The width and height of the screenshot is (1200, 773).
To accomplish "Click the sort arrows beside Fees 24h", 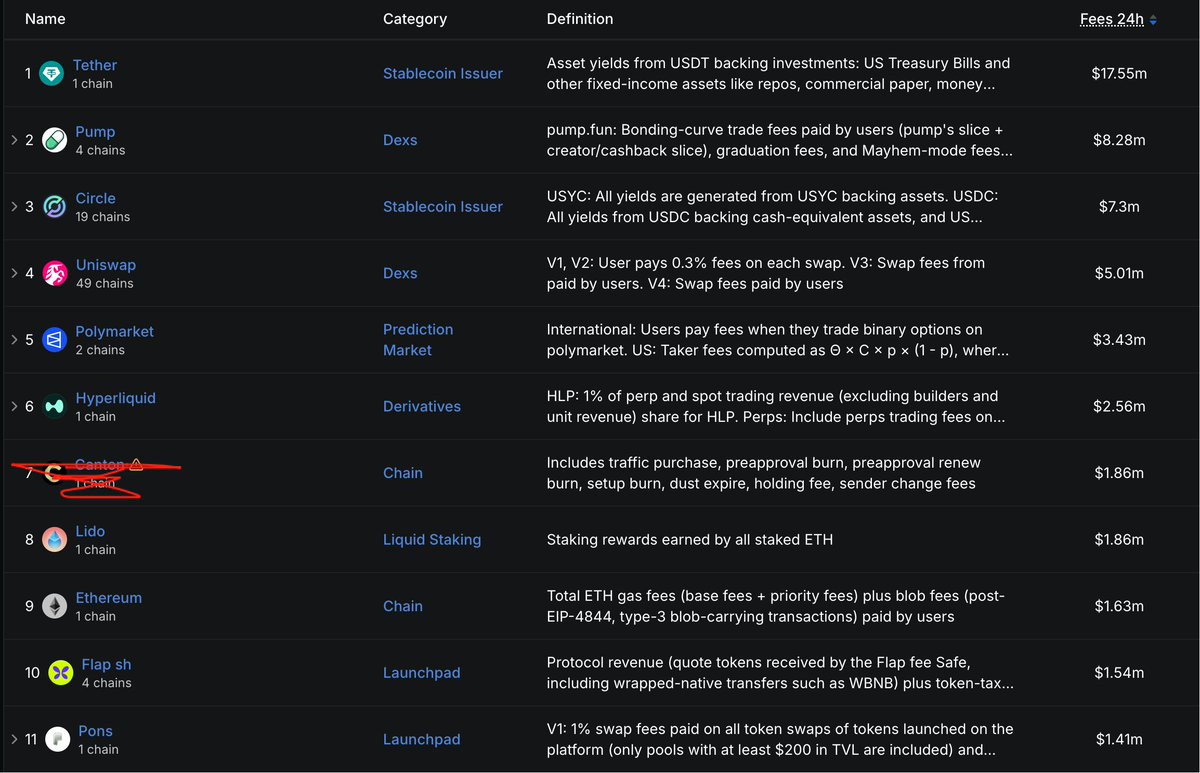I will click(1153, 20).
